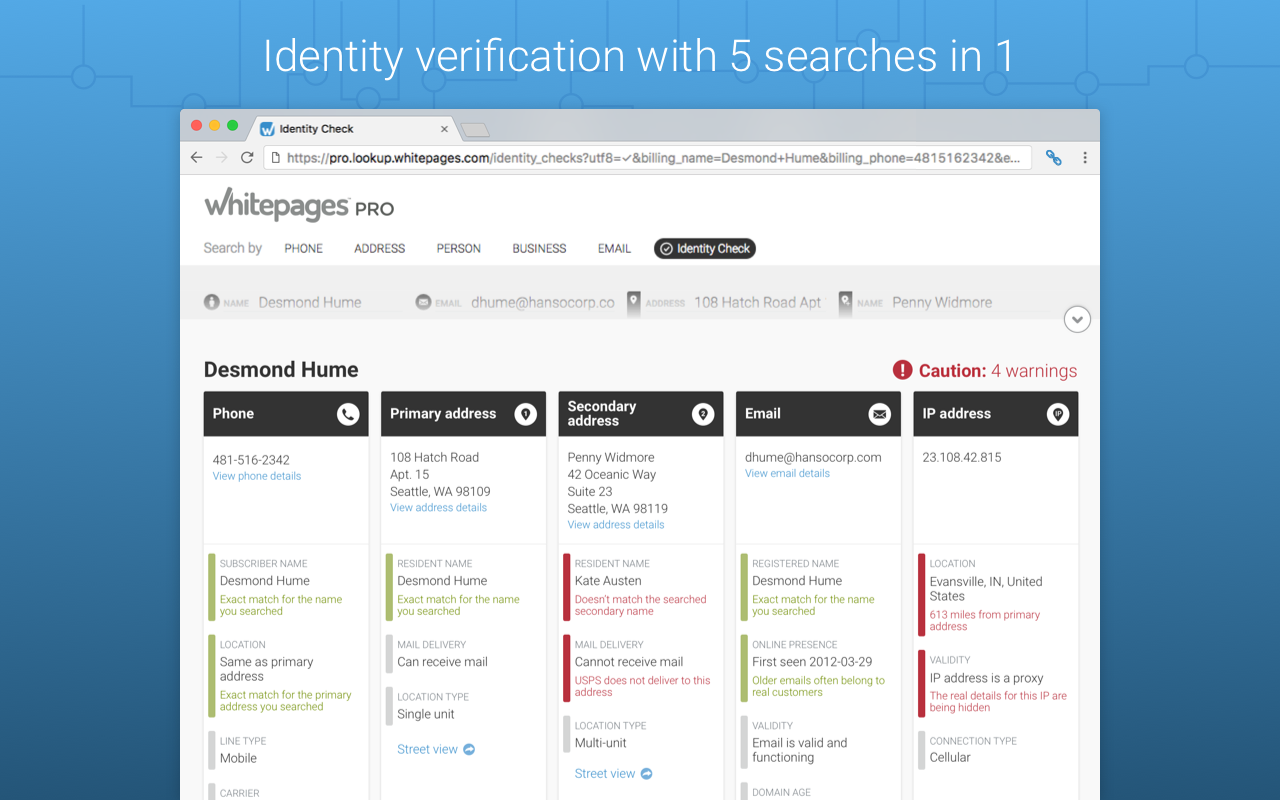Image resolution: width=1280 pixels, height=800 pixels.
Task: Click the pin icon in Secondary address header
Action: 703,414
